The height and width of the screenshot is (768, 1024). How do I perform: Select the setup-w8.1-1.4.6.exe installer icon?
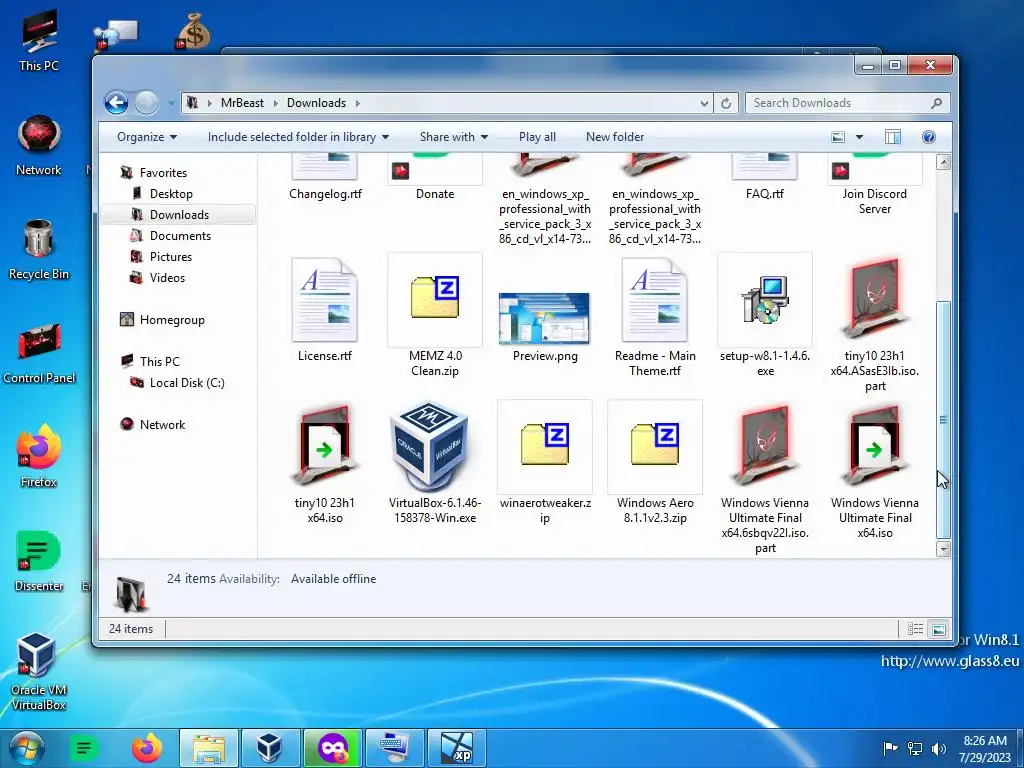click(765, 299)
